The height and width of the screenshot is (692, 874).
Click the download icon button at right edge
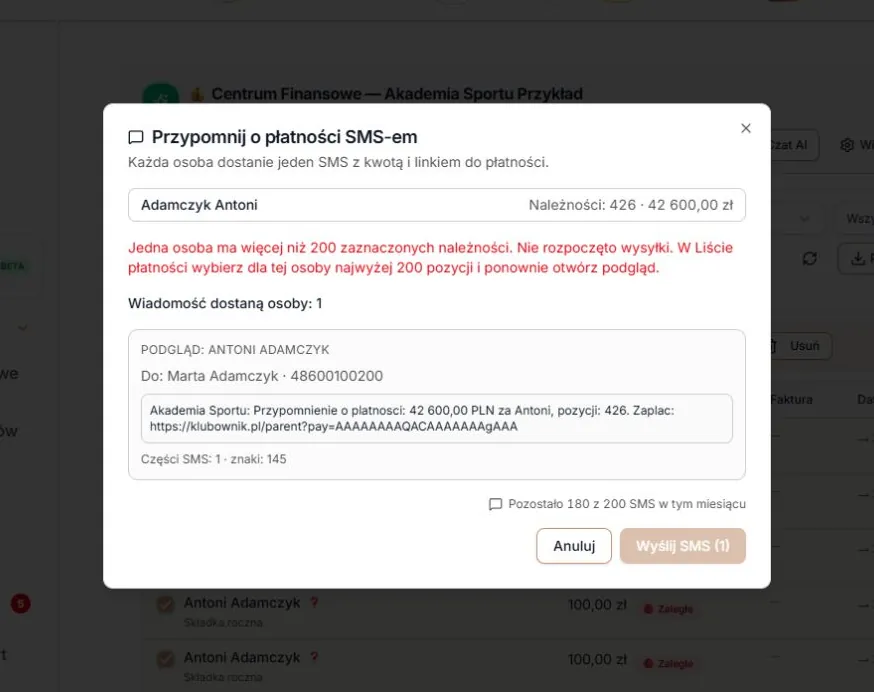tap(857, 258)
